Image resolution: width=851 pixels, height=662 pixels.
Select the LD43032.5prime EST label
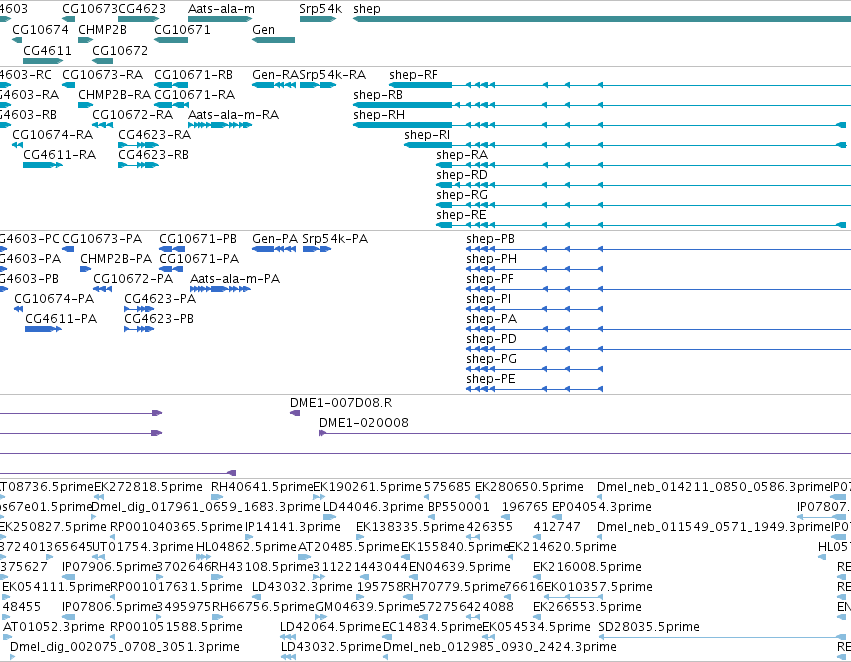pos(331,647)
